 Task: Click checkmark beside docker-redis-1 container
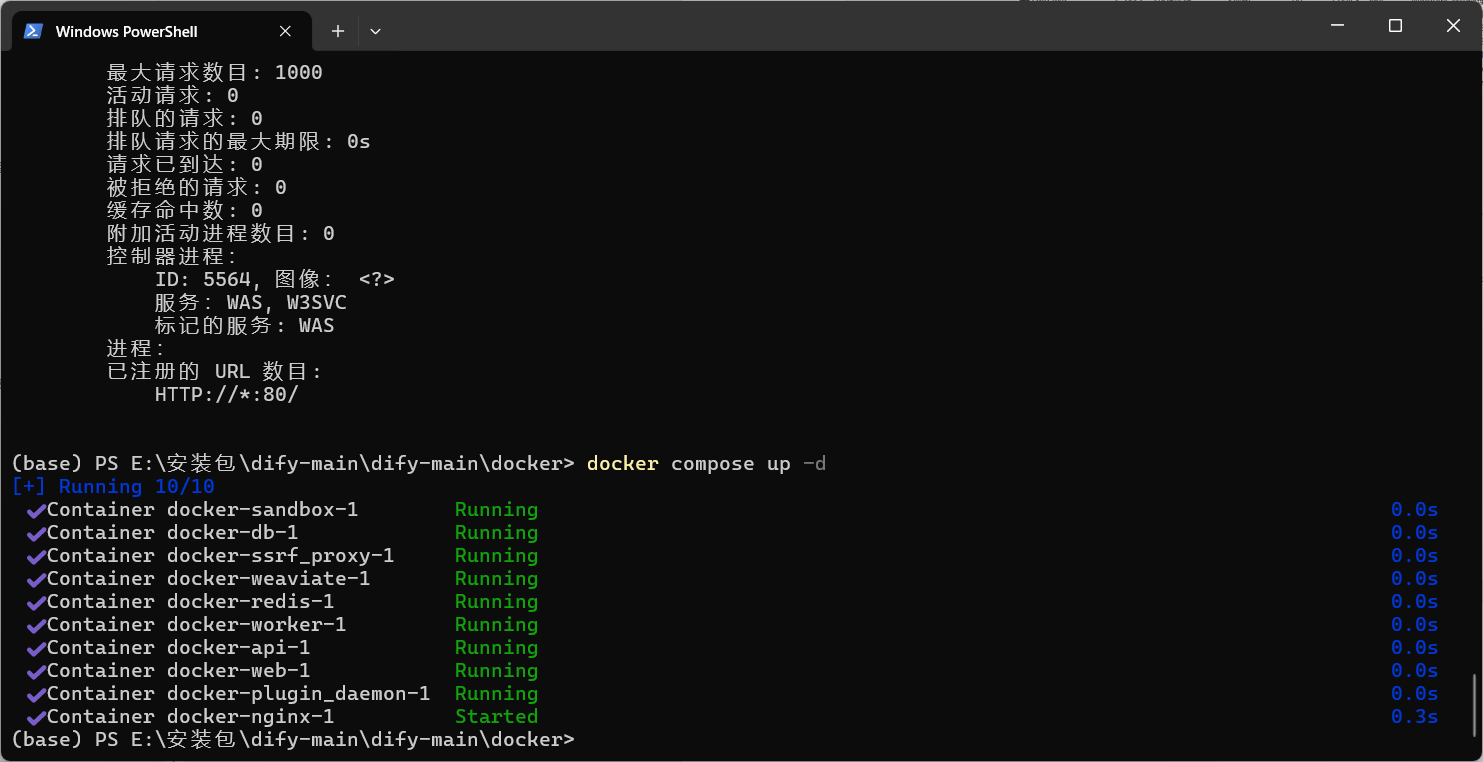pyautogui.click(x=36, y=602)
